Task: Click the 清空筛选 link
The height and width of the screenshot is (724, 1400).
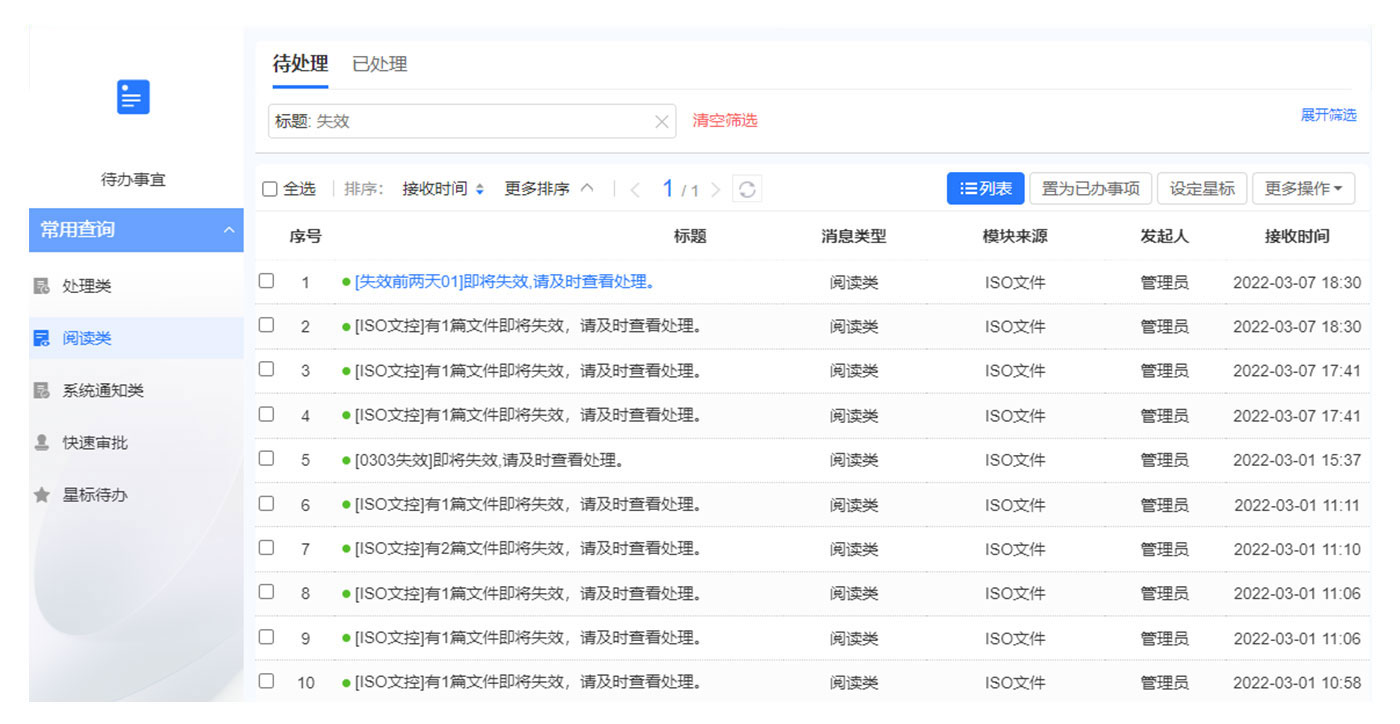Action: 725,121
